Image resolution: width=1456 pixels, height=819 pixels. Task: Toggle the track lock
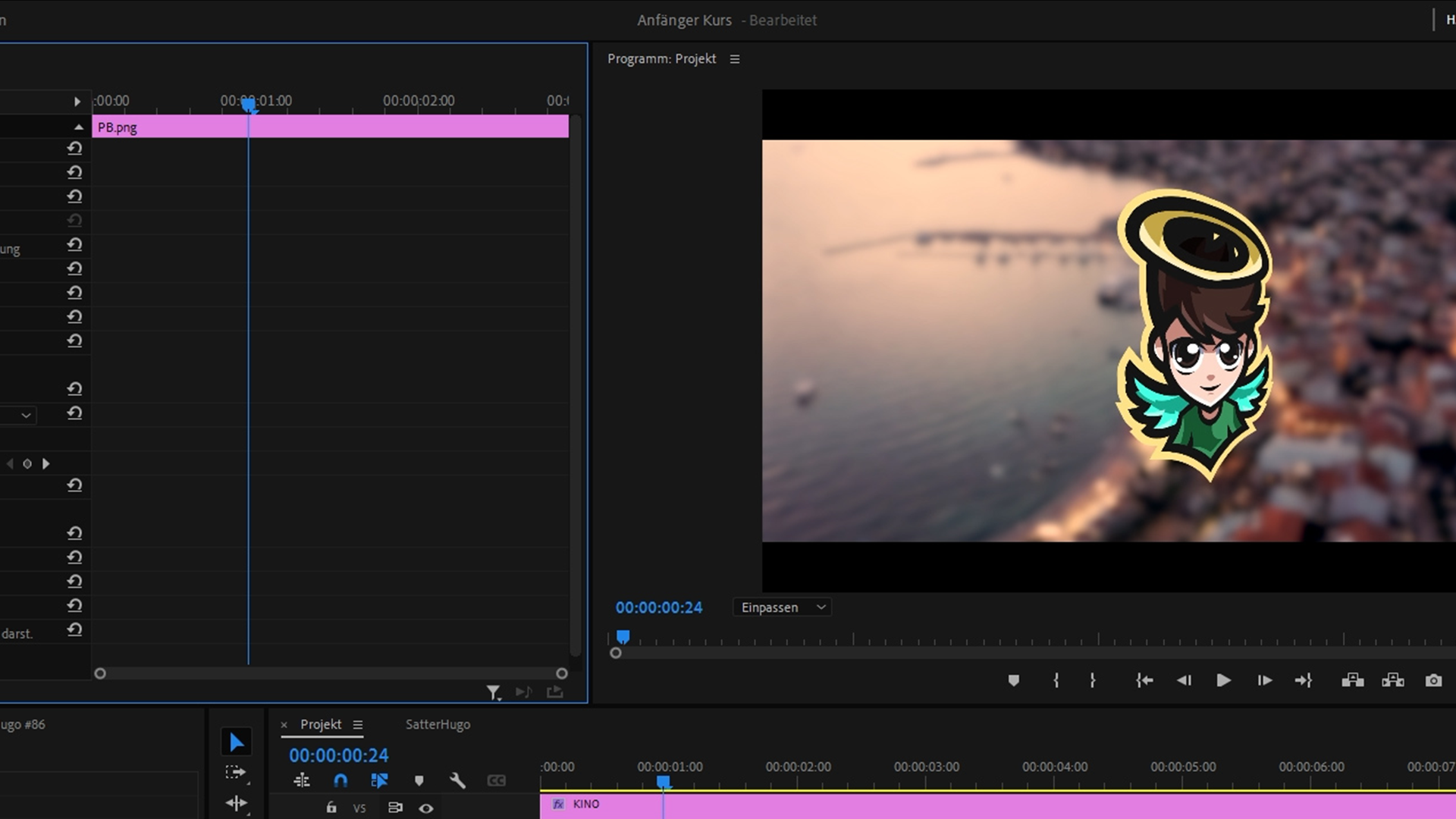(331, 808)
